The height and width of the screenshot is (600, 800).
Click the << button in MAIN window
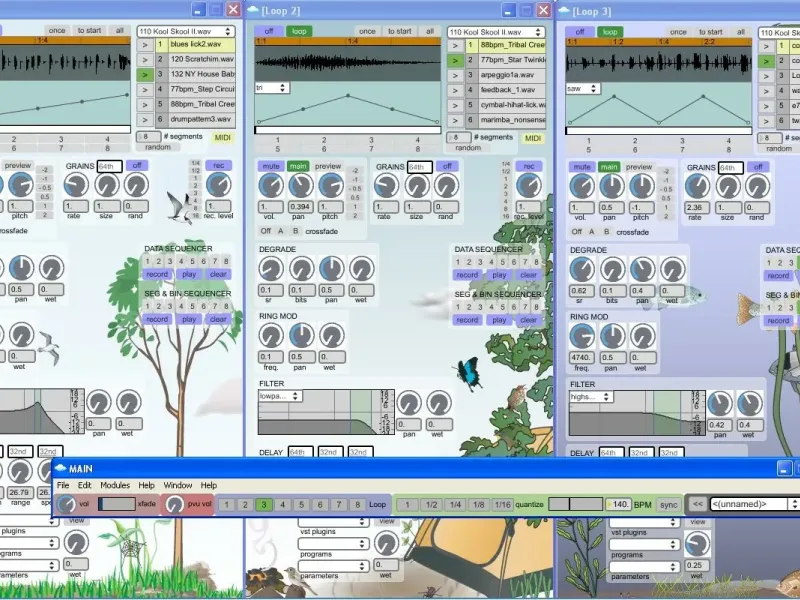pos(697,504)
